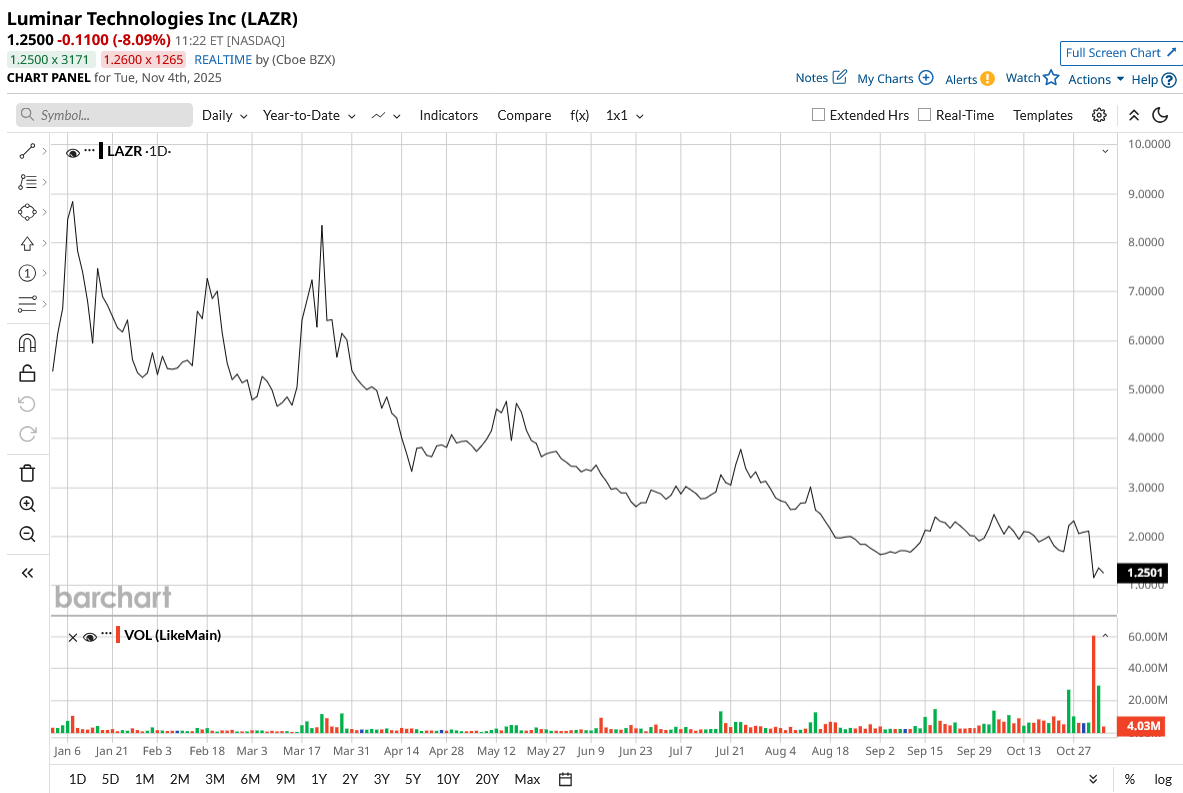Toggle percent scale button
Screen dimensions: 1183x793
click(x=1129, y=779)
